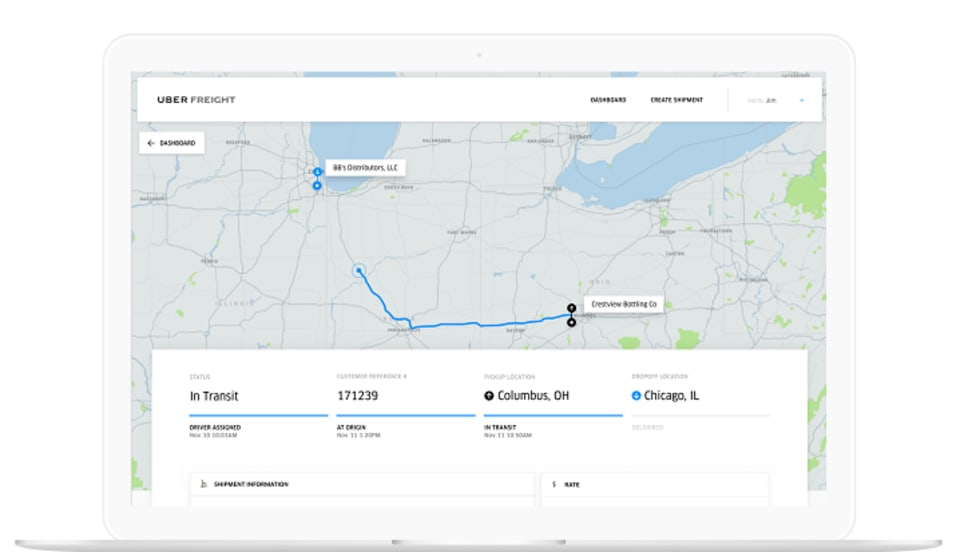
Task: Click the Uber Freight logo
Action: [196, 100]
